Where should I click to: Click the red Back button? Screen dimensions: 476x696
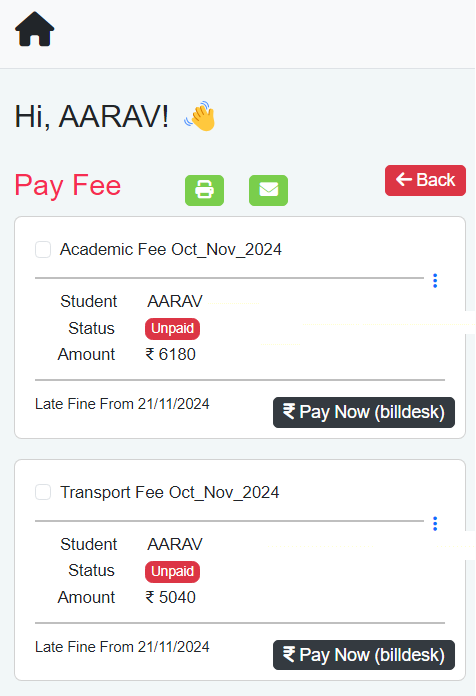tap(425, 180)
